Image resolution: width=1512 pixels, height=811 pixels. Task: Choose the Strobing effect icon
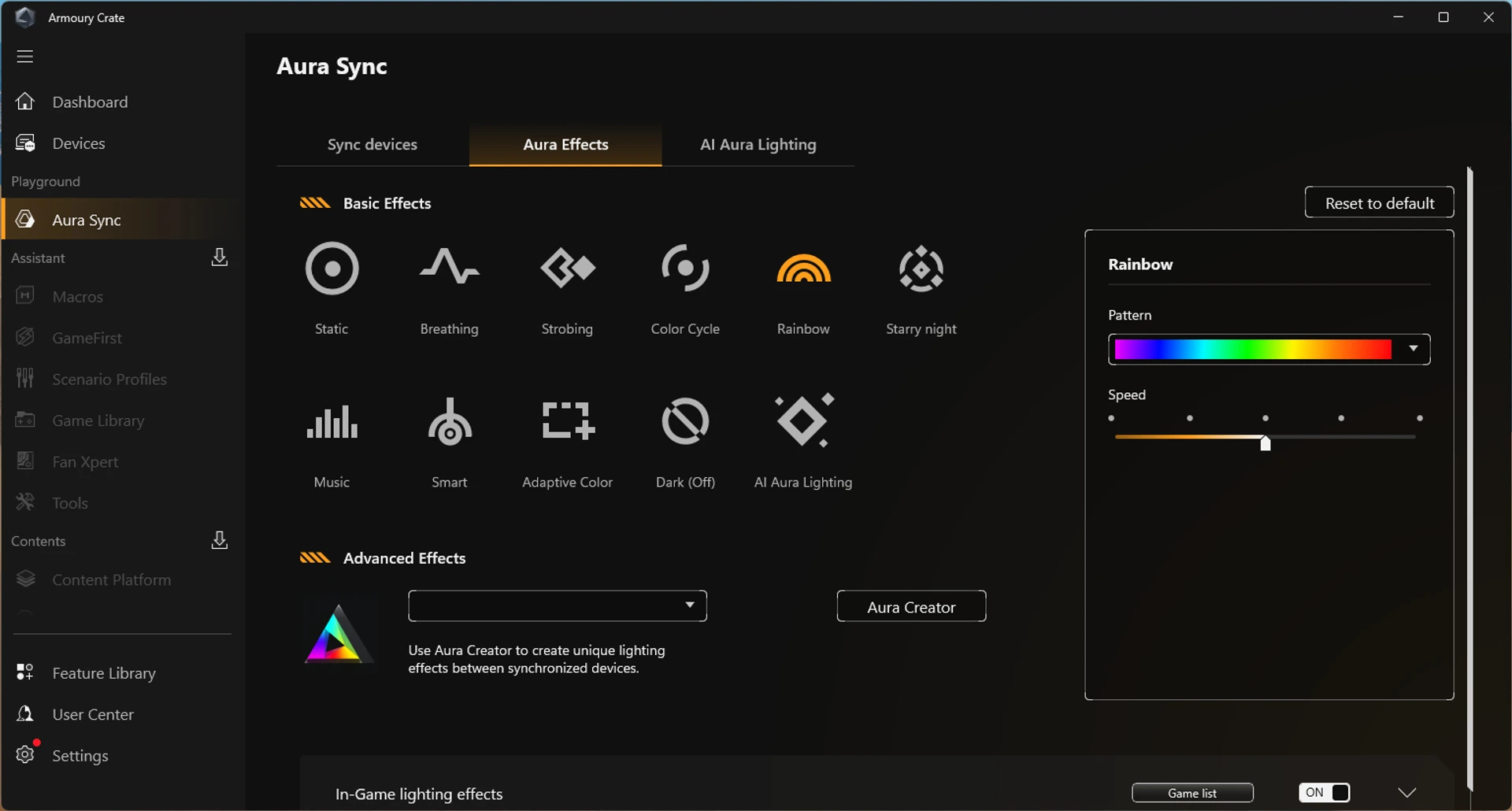567,268
